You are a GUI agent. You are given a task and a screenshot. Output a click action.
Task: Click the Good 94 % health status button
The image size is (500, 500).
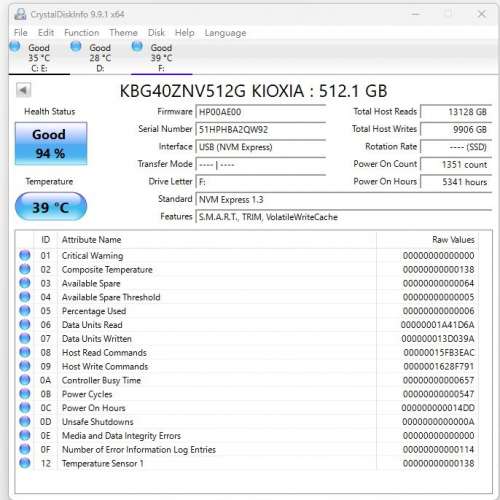click(51, 143)
